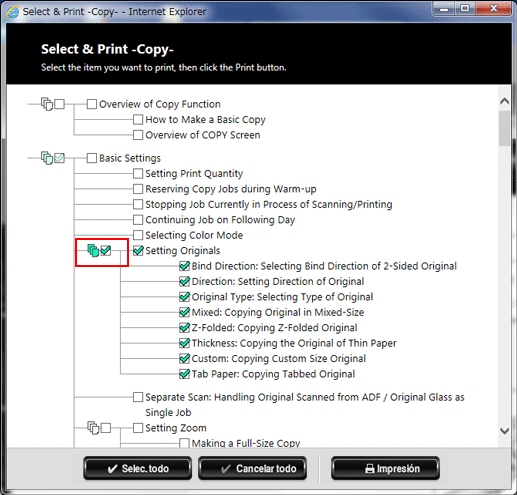The width and height of the screenshot is (517, 495).
Task: Check Stopping Job Currently in Process checkbox
Action: pos(138,204)
